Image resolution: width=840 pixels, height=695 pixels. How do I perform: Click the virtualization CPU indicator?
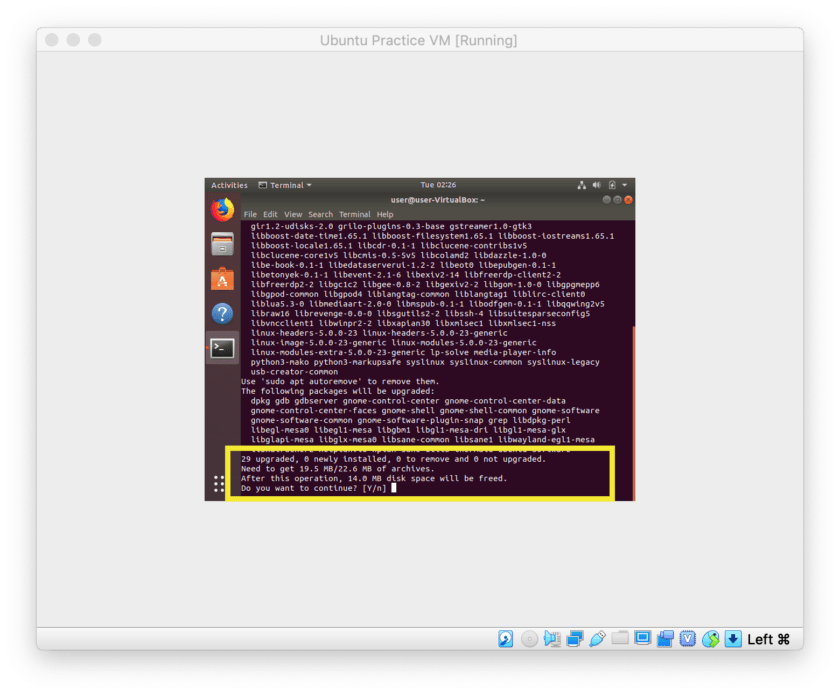point(687,639)
